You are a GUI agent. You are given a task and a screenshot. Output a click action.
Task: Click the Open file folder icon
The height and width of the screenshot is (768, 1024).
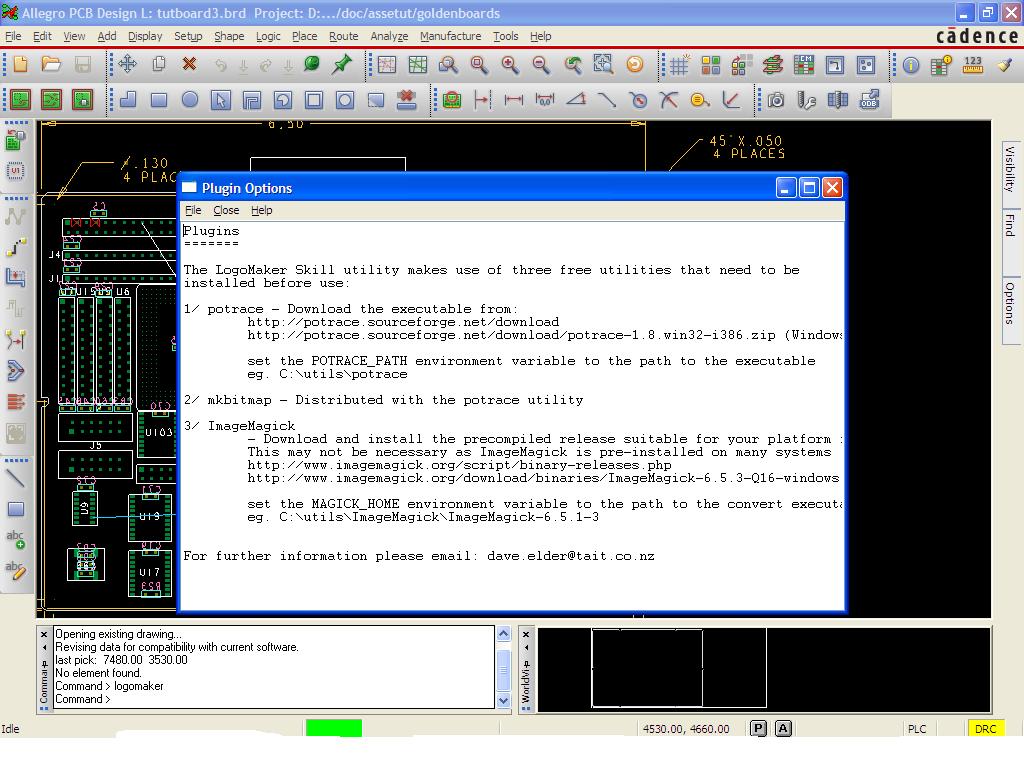[51, 65]
